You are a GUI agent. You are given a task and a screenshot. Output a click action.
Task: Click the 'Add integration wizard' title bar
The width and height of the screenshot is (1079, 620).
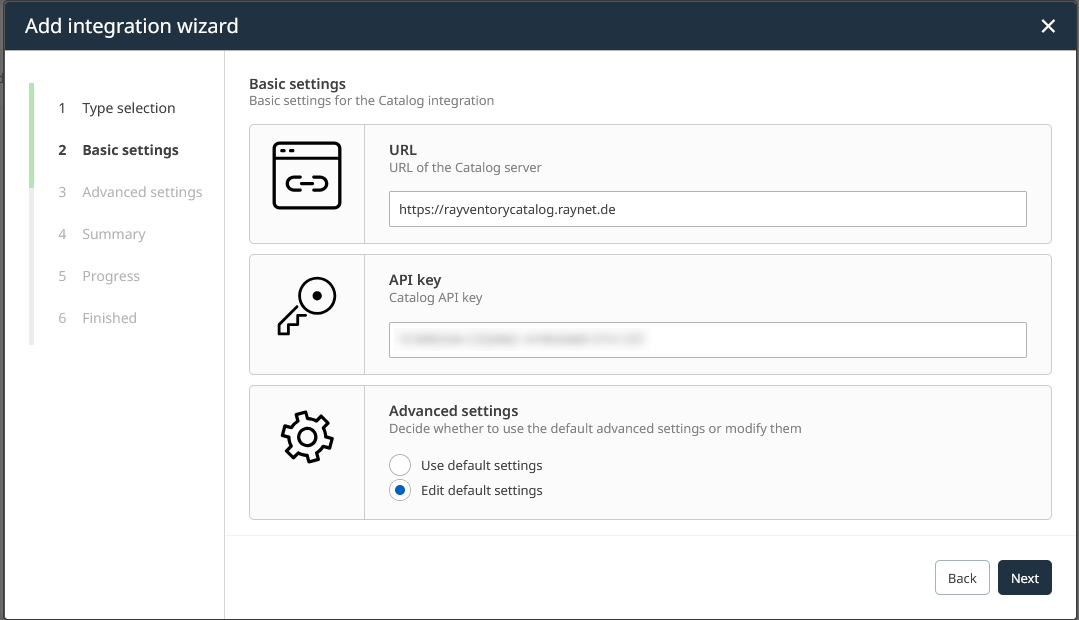tap(131, 26)
